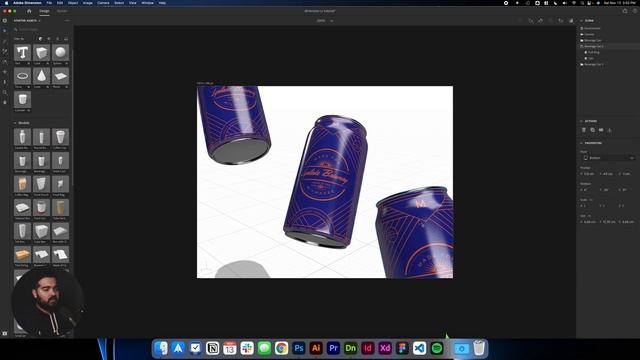
Task: Select the first Beverage Can scene item
Action: click(593, 40)
